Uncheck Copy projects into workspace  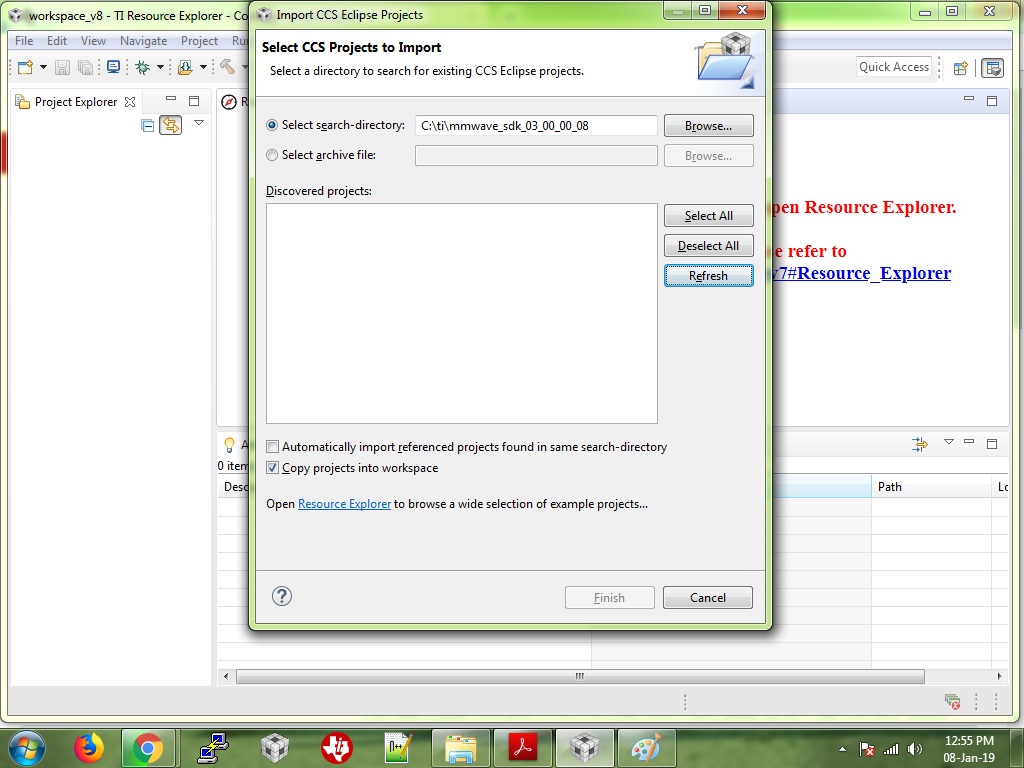pyautogui.click(x=272, y=468)
